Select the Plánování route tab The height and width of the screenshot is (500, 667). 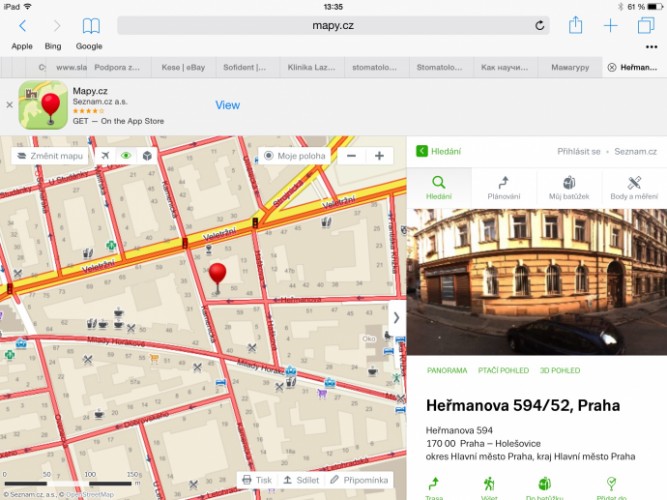504,188
